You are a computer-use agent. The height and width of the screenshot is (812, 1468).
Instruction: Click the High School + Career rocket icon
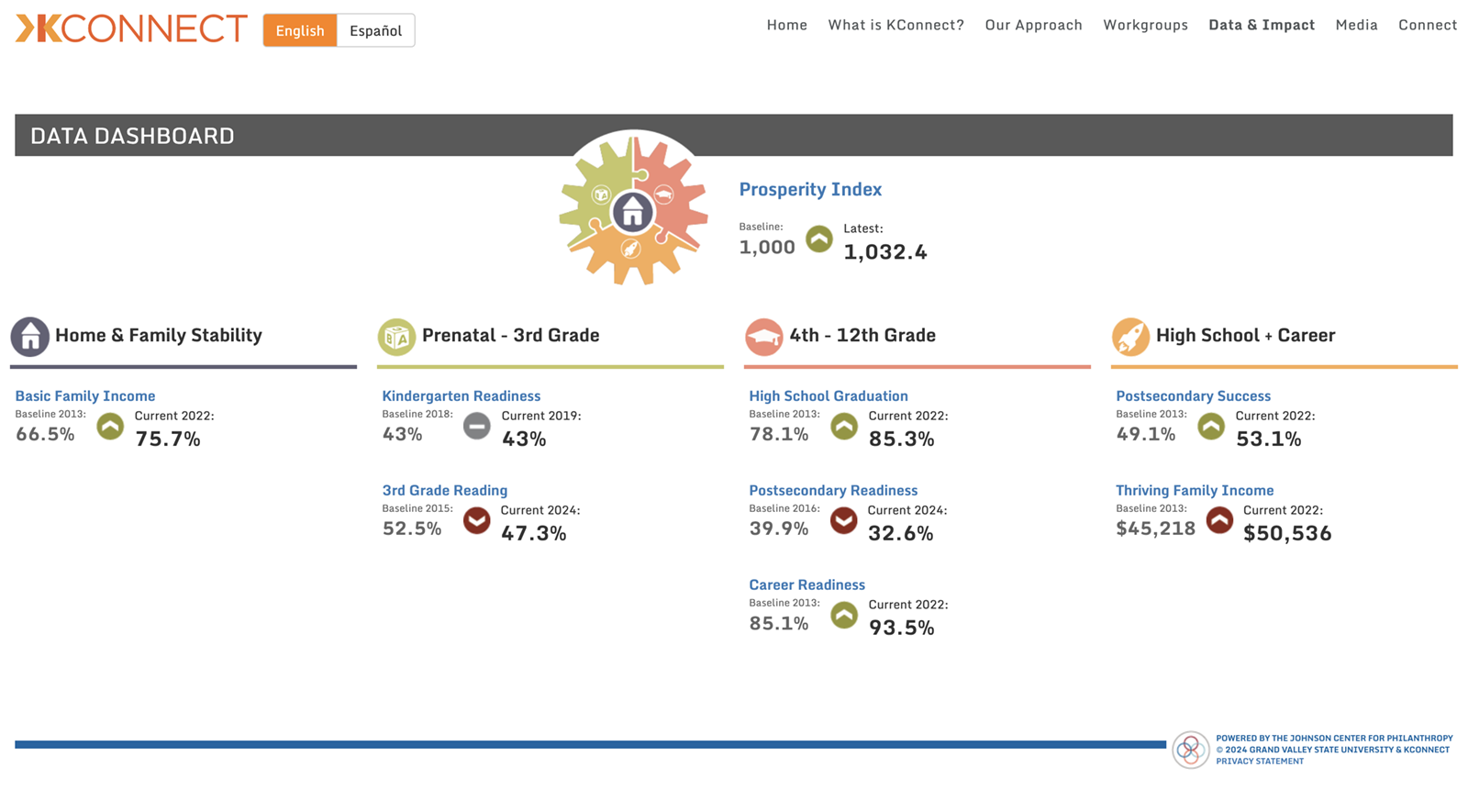1130,337
